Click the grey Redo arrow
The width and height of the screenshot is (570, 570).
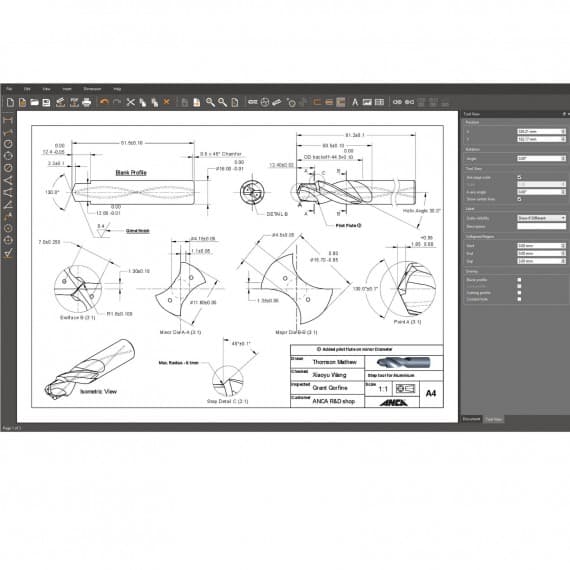pyautogui.click(x=117, y=102)
